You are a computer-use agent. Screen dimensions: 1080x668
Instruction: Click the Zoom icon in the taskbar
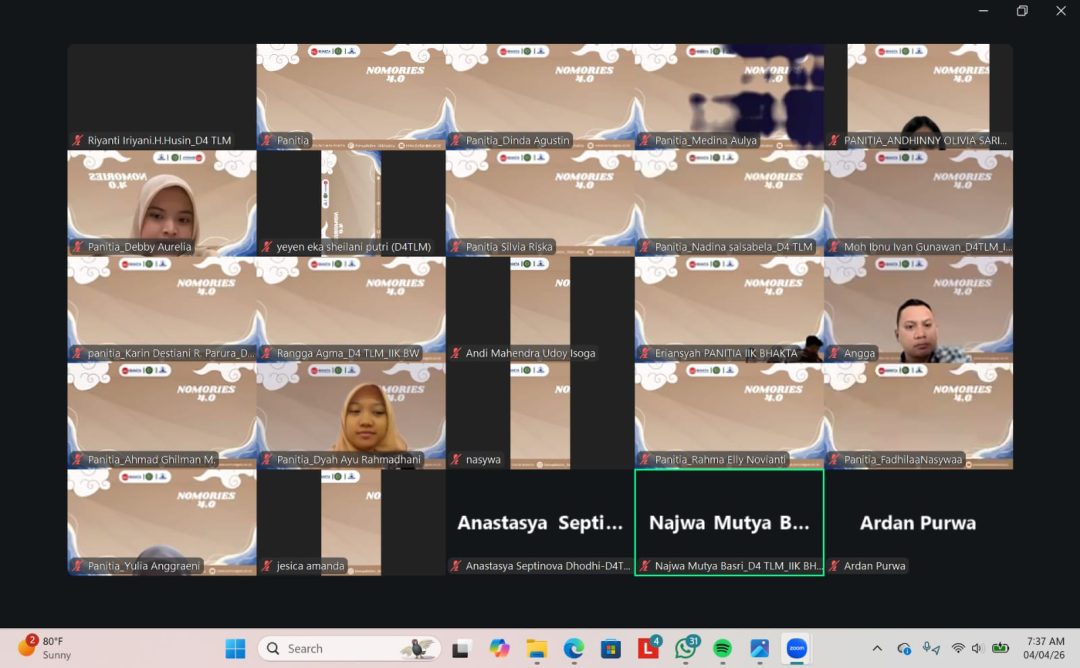point(797,648)
